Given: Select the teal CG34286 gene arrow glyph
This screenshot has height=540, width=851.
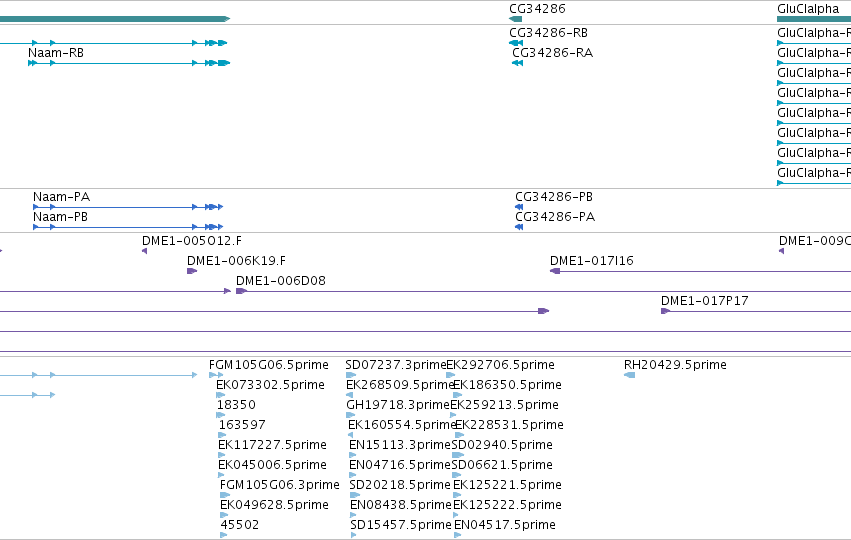Looking at the screenshot, I should 516,19.
